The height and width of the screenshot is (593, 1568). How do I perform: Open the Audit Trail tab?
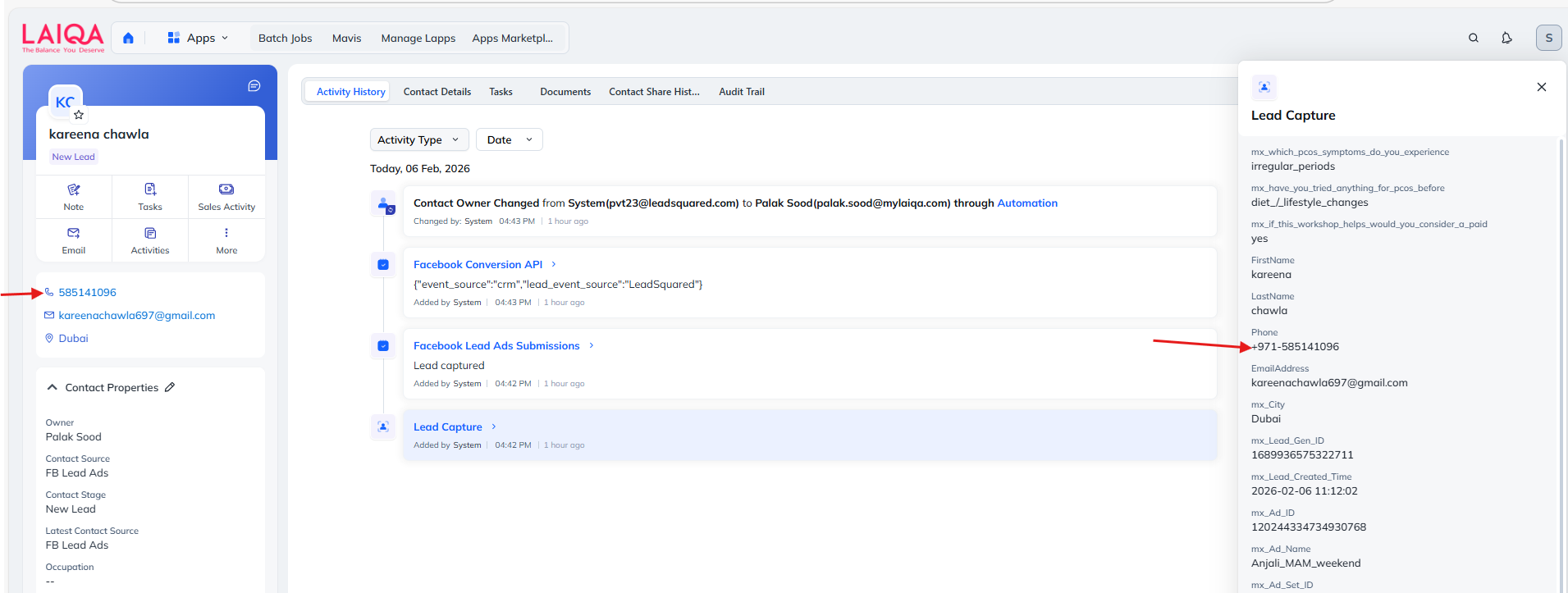(741, 92)
